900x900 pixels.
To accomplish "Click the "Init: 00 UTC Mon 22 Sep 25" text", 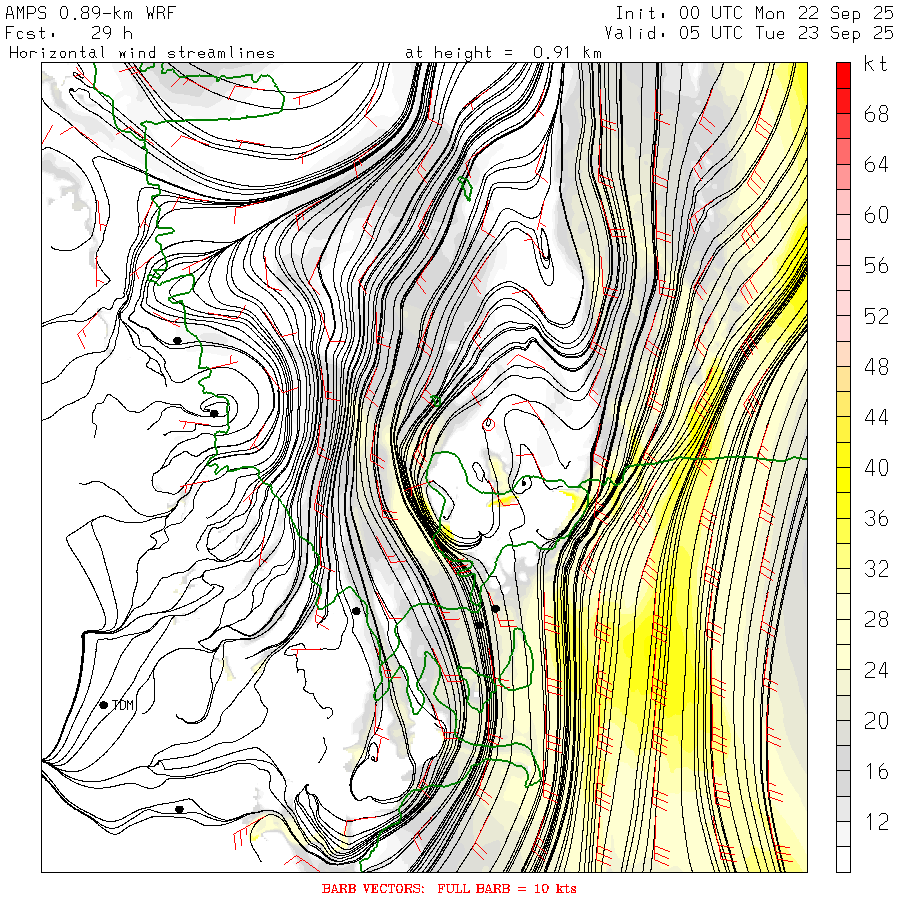I will tap(754, 13).
